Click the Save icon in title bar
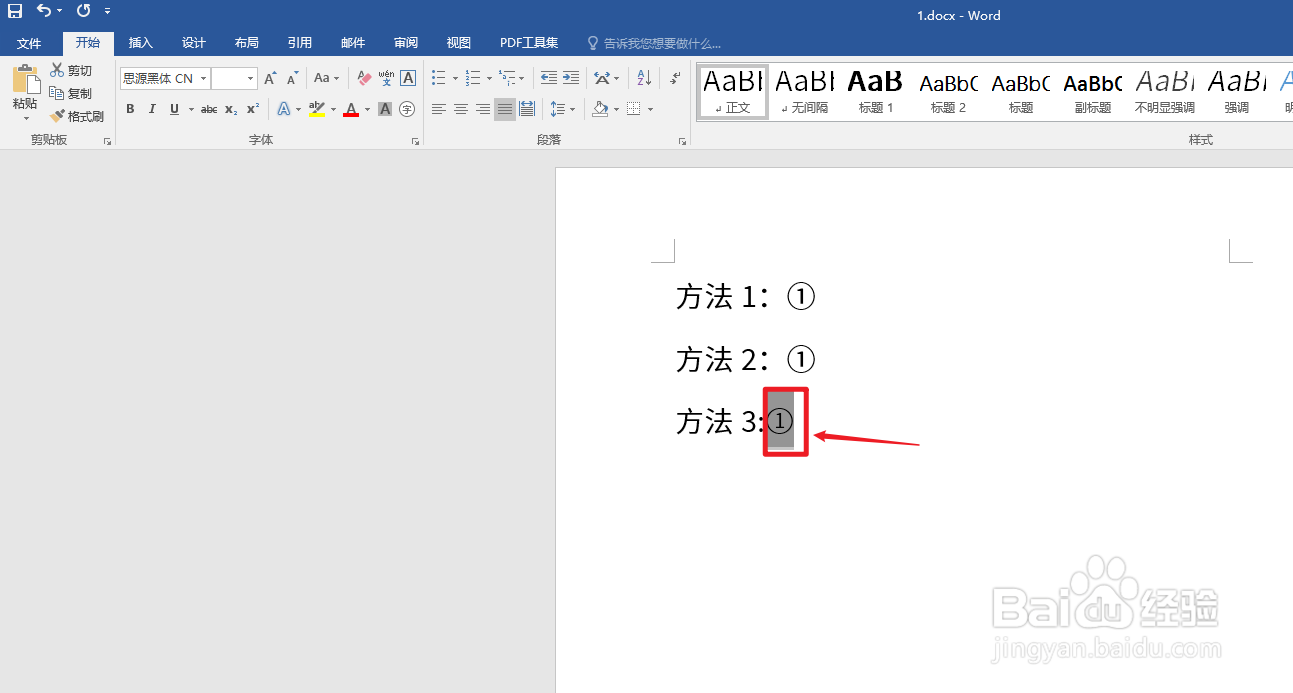Screen dimensions: 1293x693 tap(15, 11)
